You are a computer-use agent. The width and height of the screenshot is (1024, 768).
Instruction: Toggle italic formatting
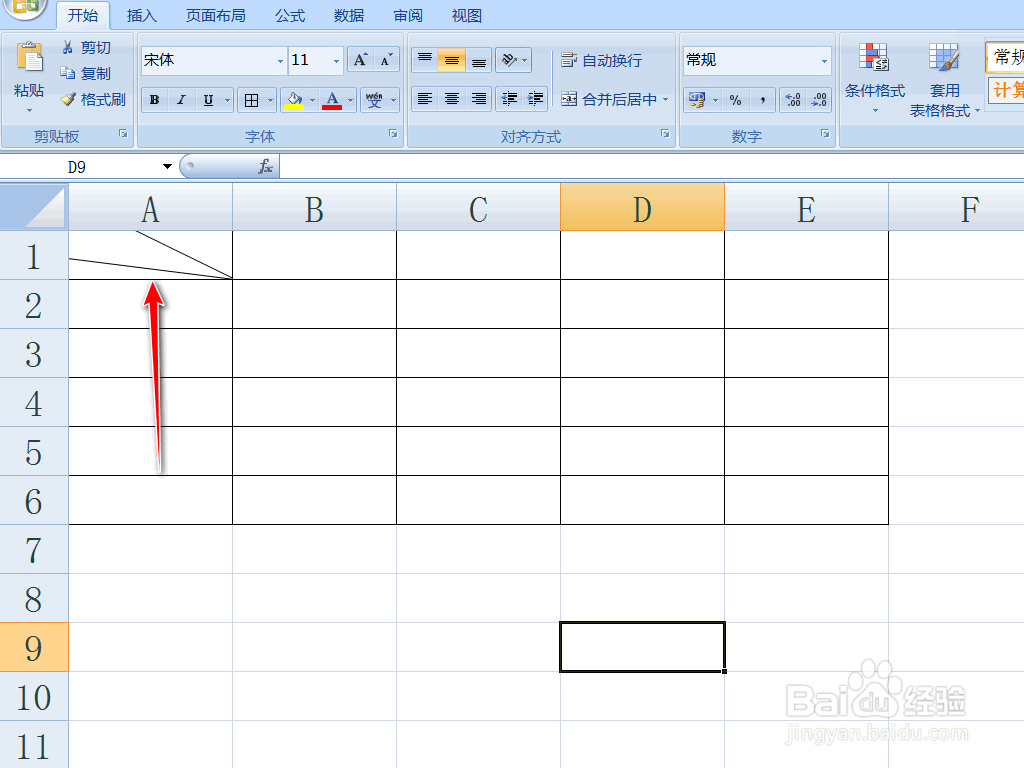point(181,100)
